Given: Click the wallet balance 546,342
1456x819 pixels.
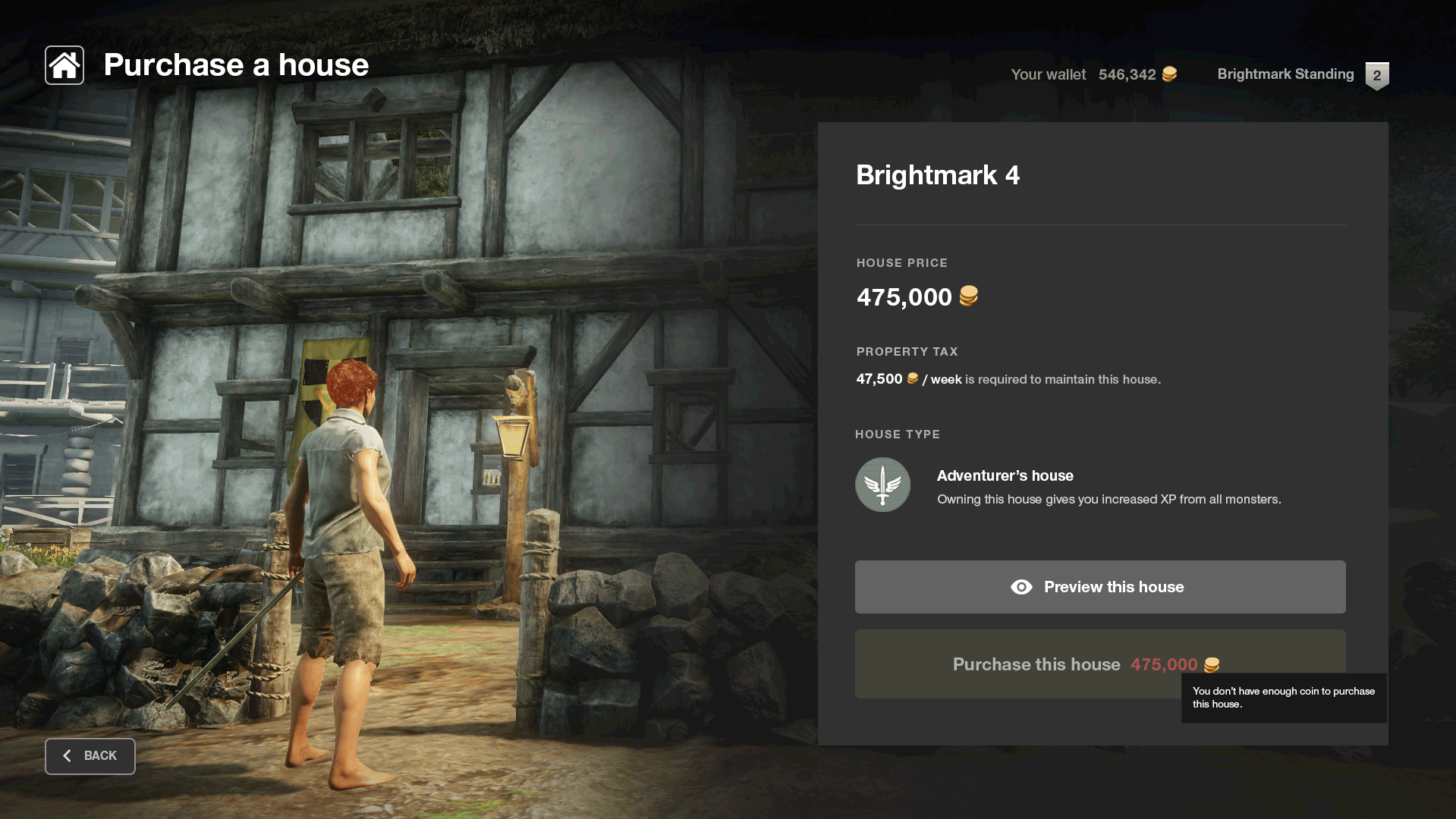Looking at the screenshot, I should pos(1127,74).
